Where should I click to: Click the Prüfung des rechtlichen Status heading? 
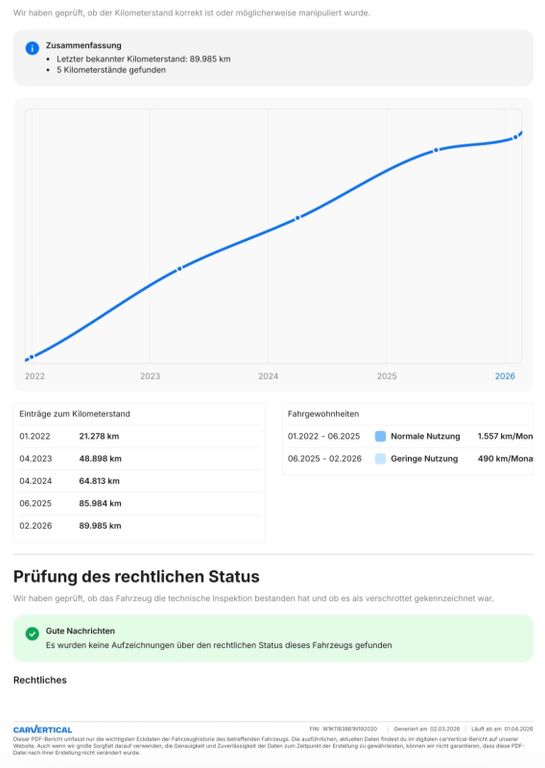(x=136, y=576)
